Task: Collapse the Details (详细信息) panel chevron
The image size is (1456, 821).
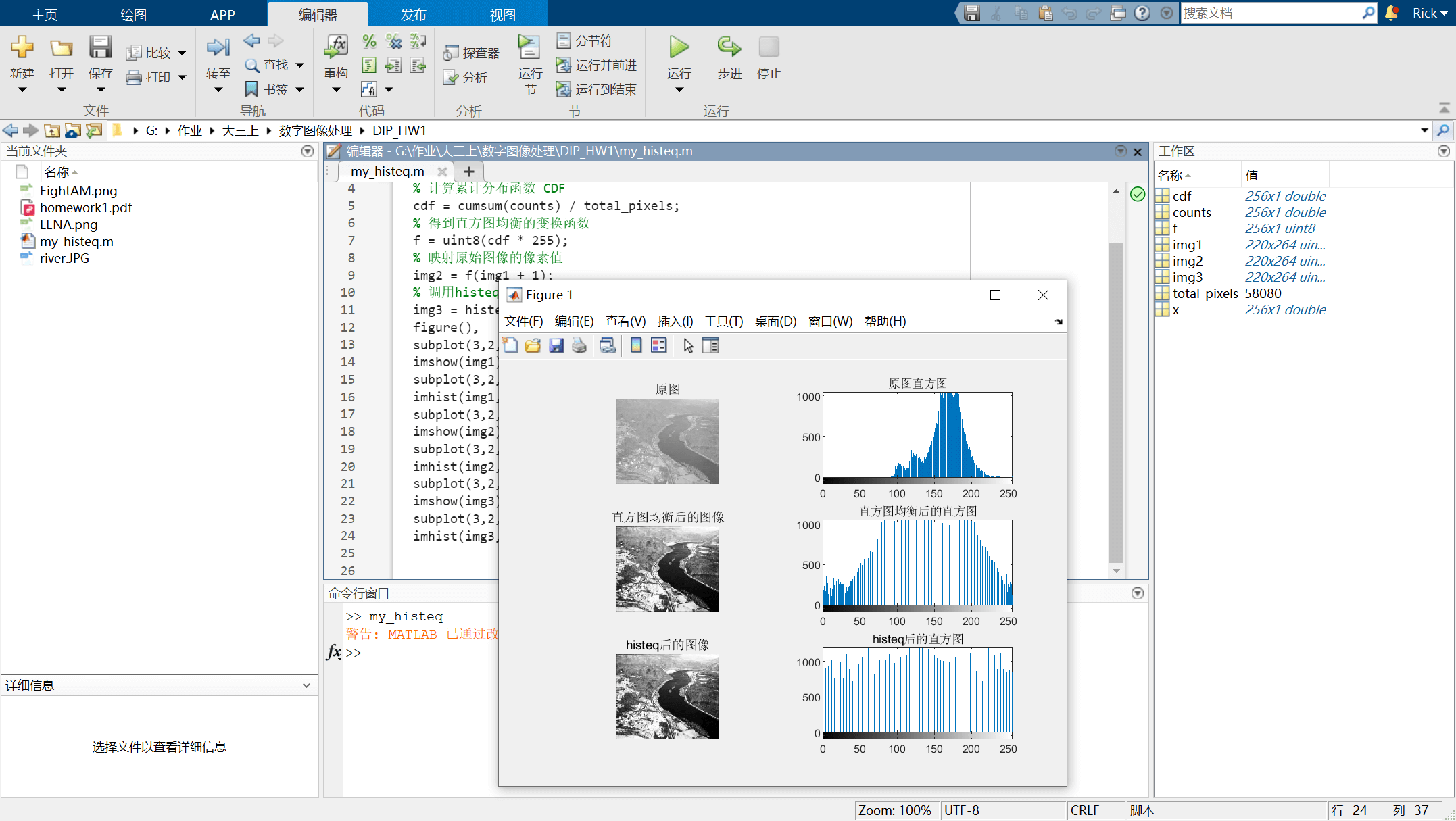Action: pyautogui.click(x=306, y=685)
